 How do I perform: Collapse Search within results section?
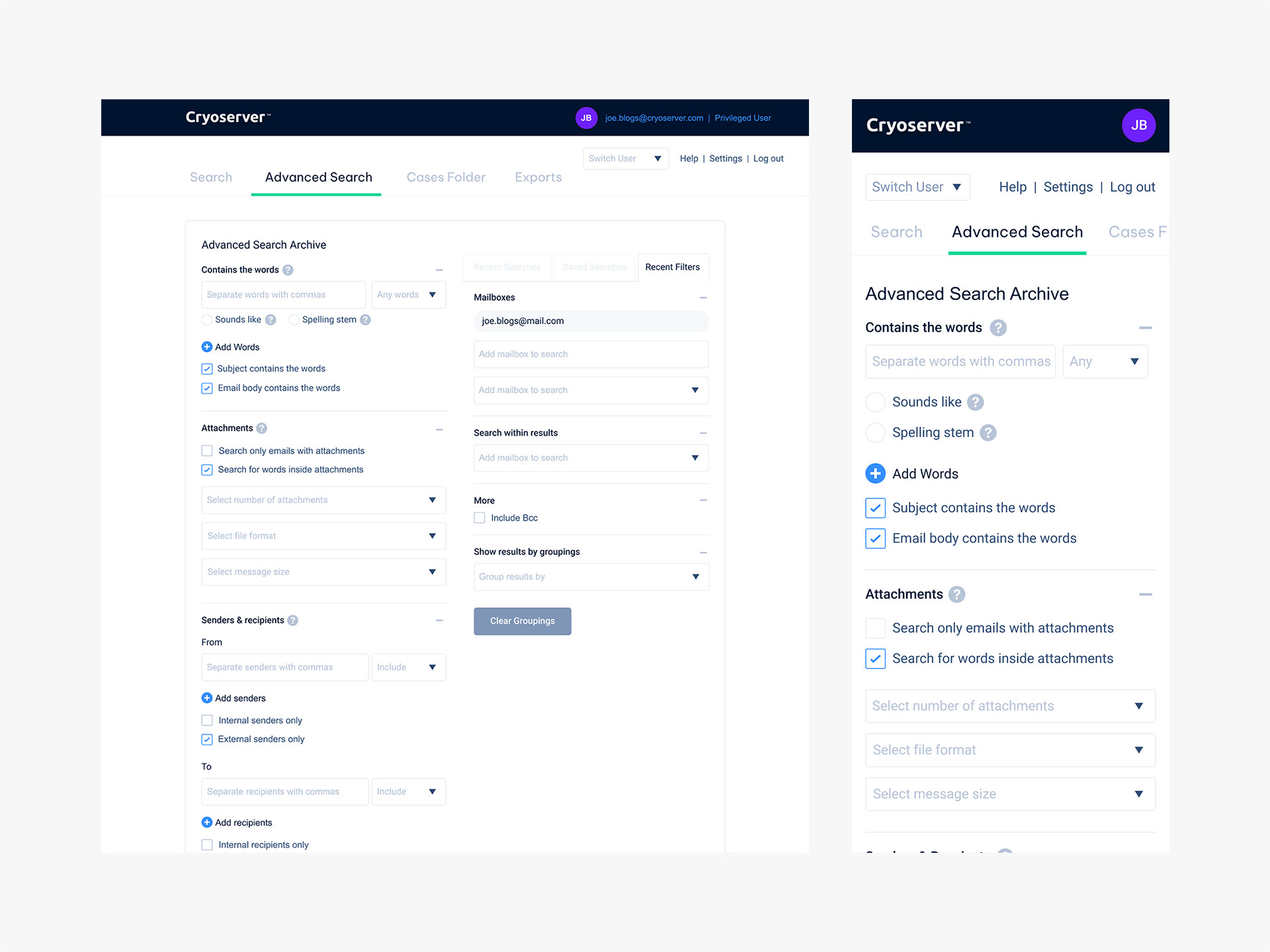[x=703, y=433]
